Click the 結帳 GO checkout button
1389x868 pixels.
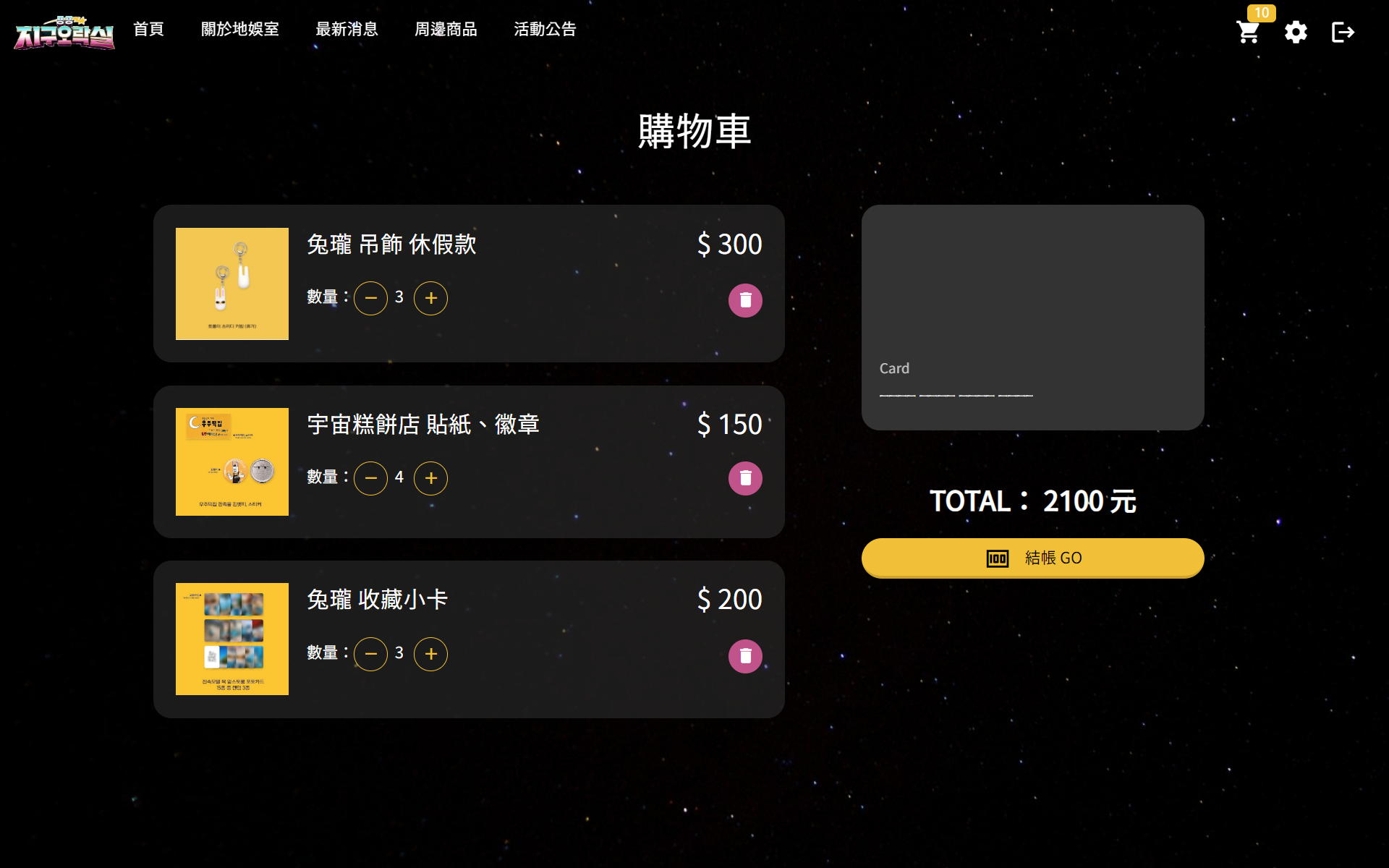point(1032,558)
